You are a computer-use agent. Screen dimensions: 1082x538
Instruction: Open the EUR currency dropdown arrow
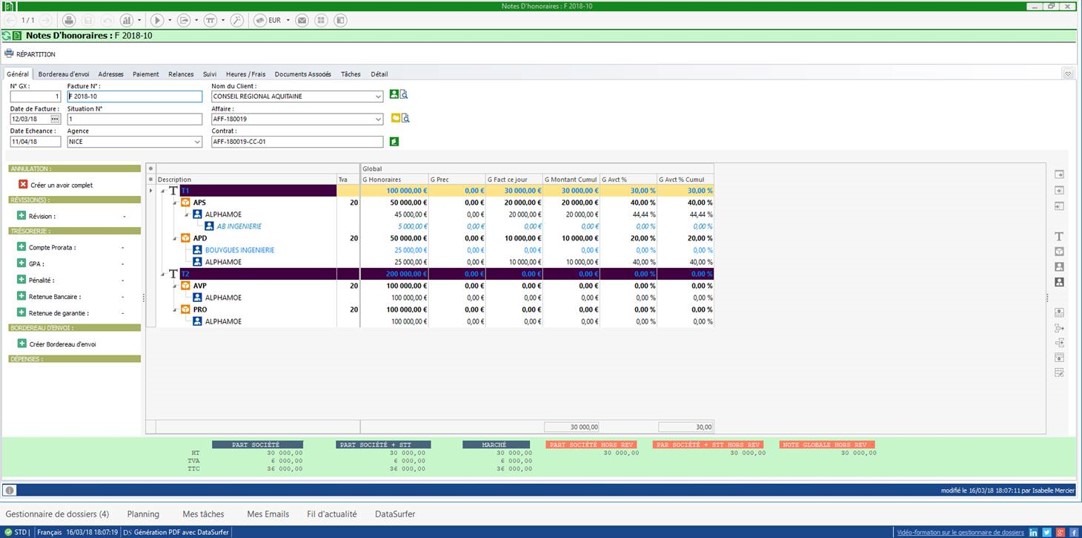point(288,20)
